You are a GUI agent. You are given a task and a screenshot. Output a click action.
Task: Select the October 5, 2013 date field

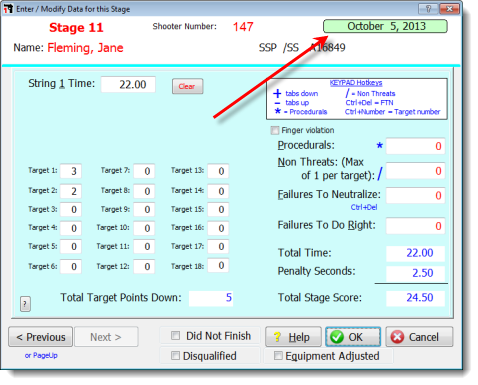385,26
